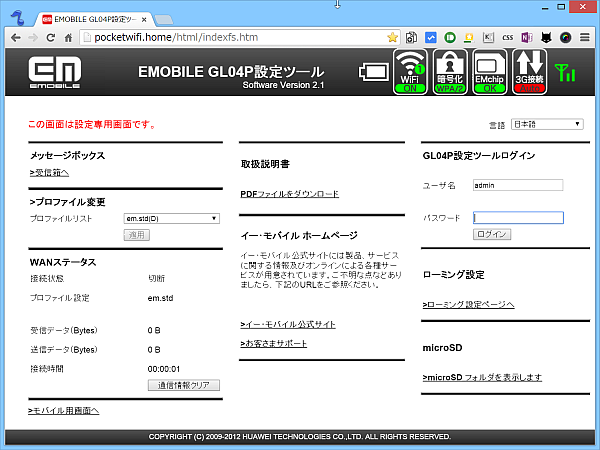Click the パスワード password input field

coord(518,217)
